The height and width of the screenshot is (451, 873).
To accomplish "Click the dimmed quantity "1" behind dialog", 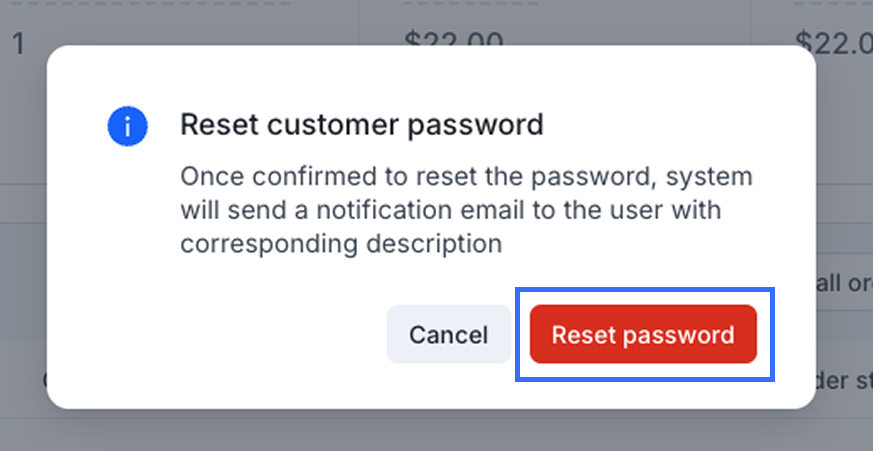I will pos(19,43).
